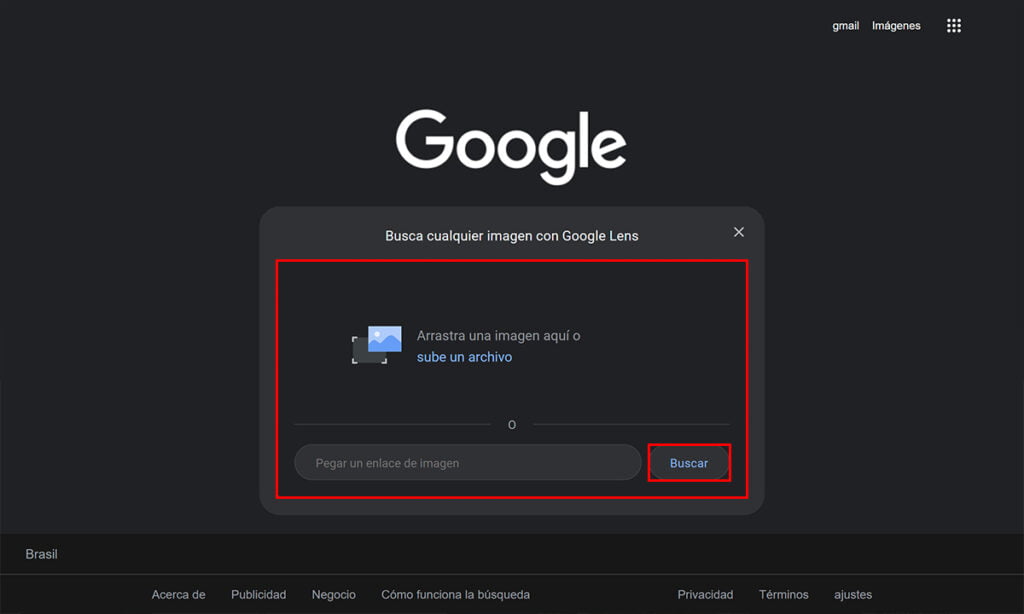Click the image upload illustration icon
Screen dimensions: 1024x614
click(x=377, y=345)
